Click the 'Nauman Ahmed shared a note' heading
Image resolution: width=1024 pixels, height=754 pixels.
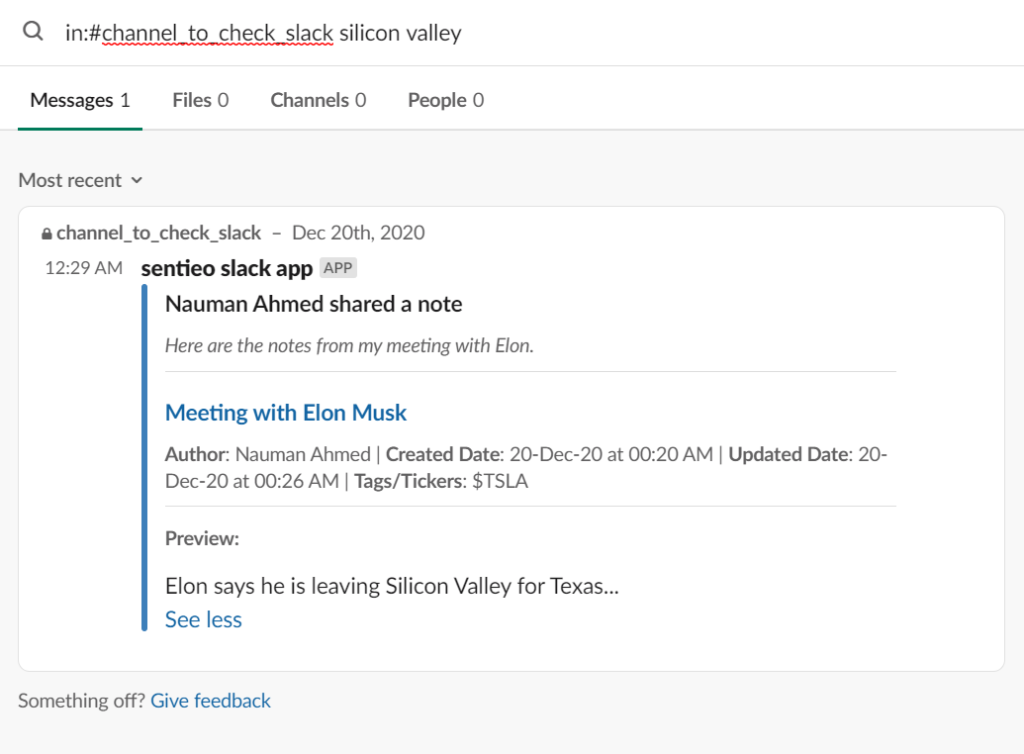pos(313,304)
